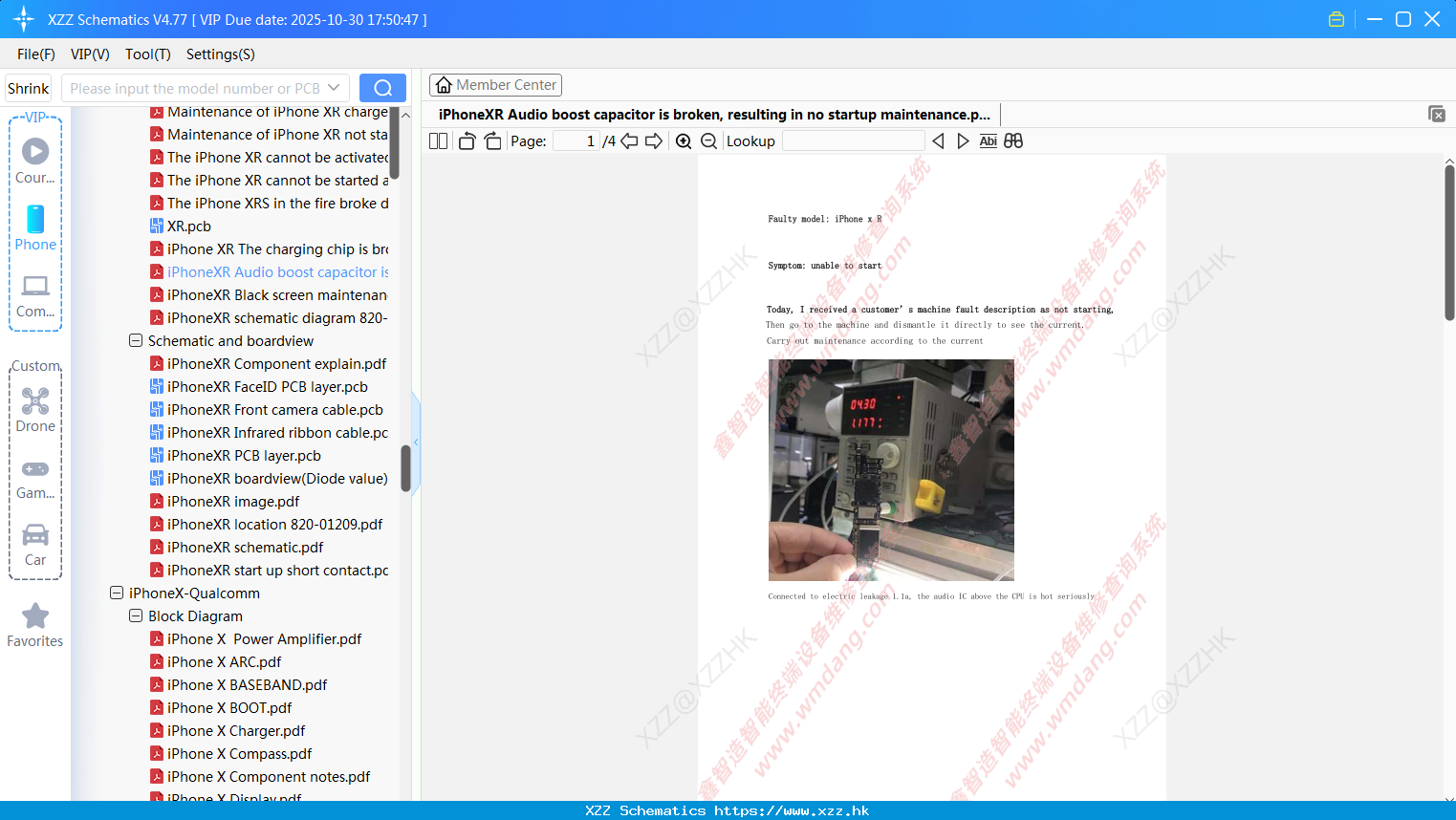Open iPhone X BOOT.pdf

[229, 707]
